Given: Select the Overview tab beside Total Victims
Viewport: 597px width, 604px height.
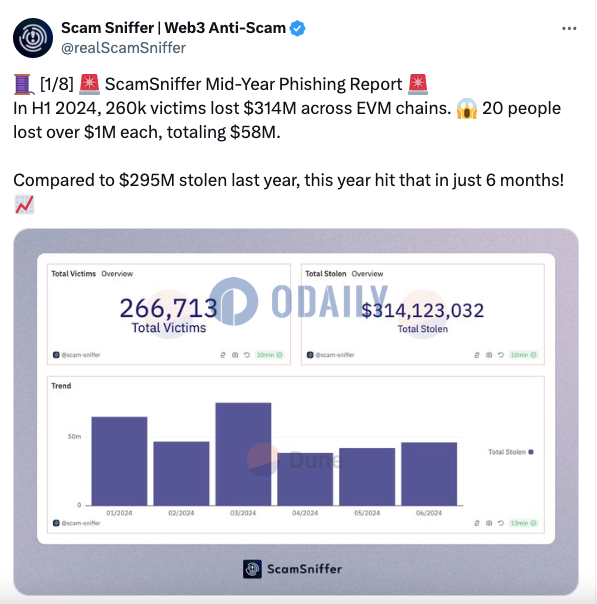Looking at the screenshot, I should pos(117,274).
